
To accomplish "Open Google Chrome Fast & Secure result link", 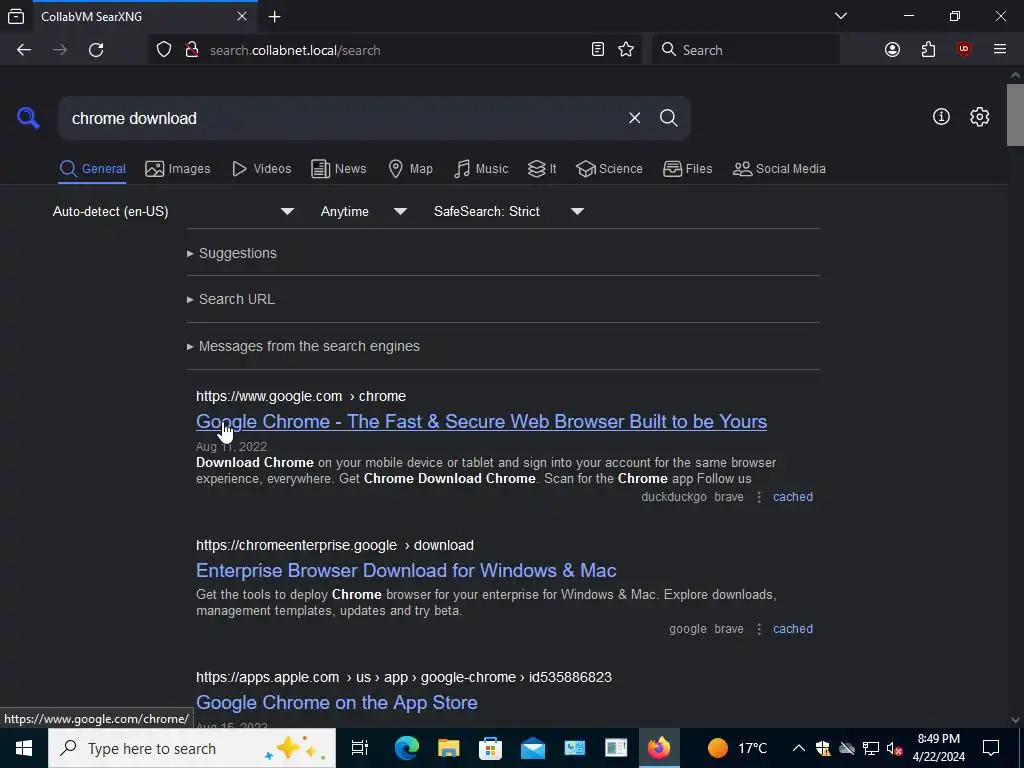I will point(481,421).
